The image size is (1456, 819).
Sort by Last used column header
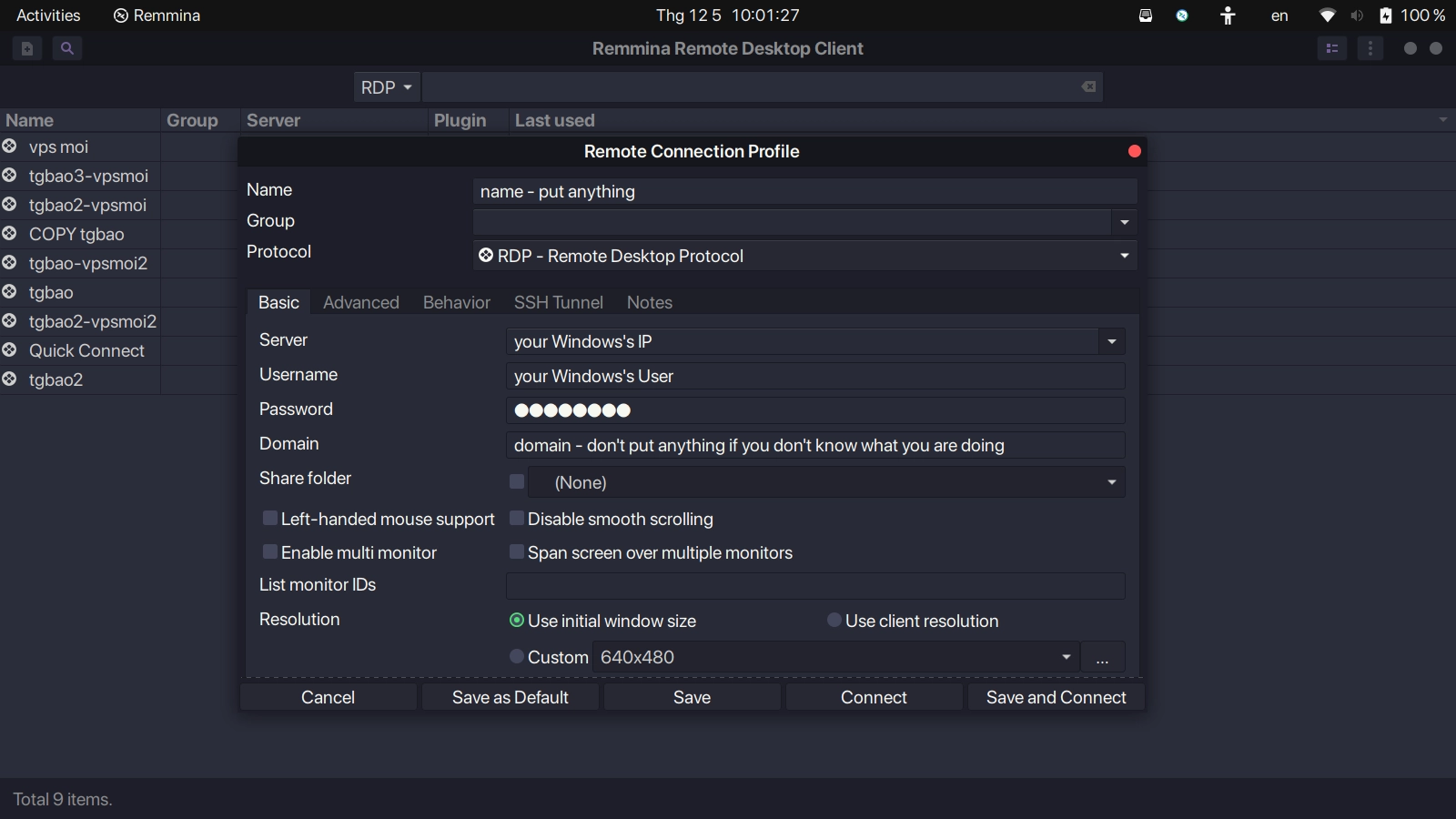(983, 120)
